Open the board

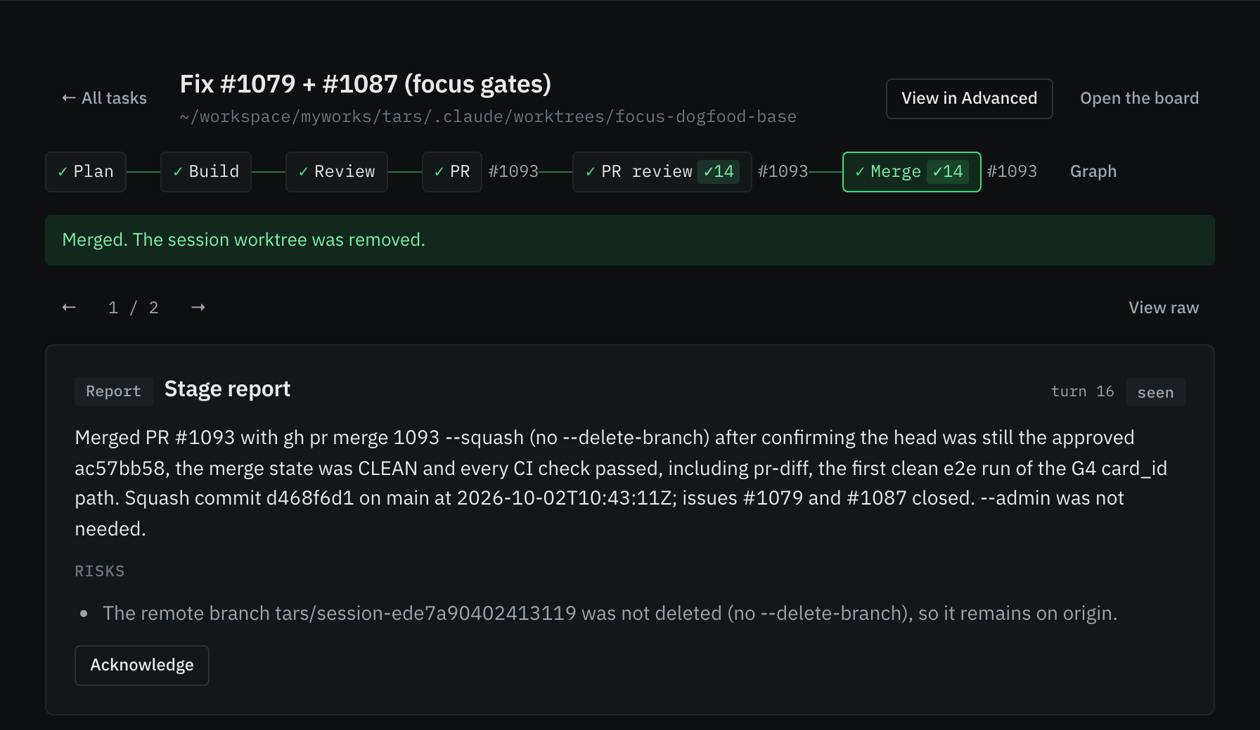pyautogui.click(x=1139, y=98)
